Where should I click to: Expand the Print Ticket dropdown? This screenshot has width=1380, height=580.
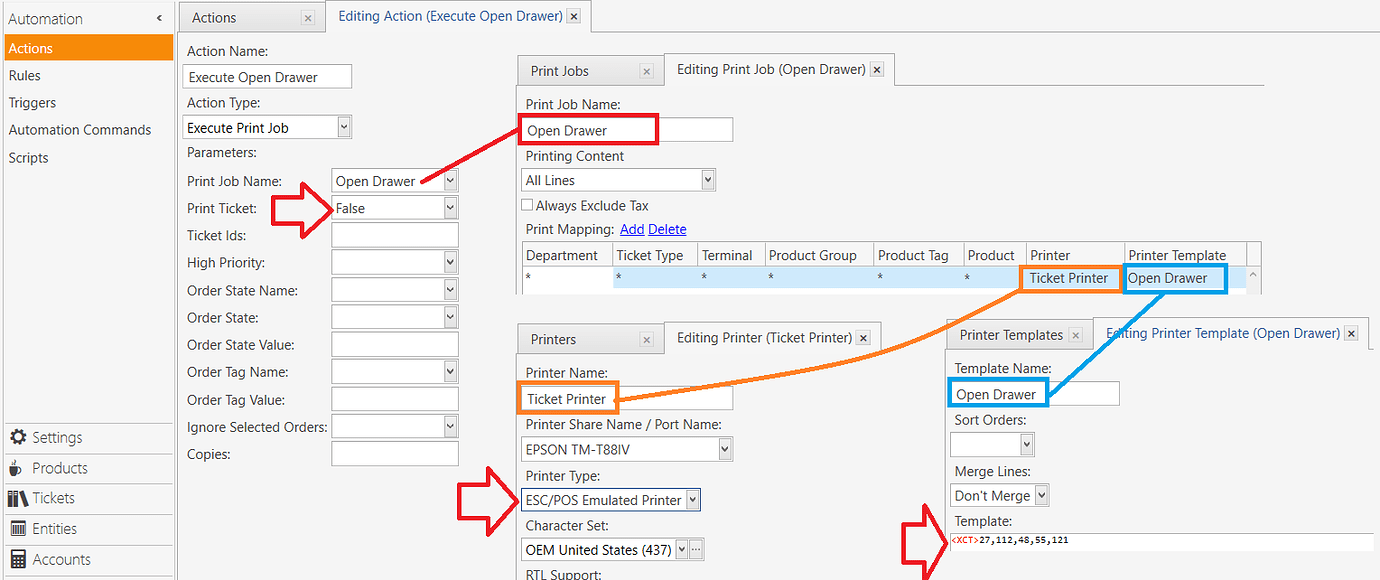450,208
